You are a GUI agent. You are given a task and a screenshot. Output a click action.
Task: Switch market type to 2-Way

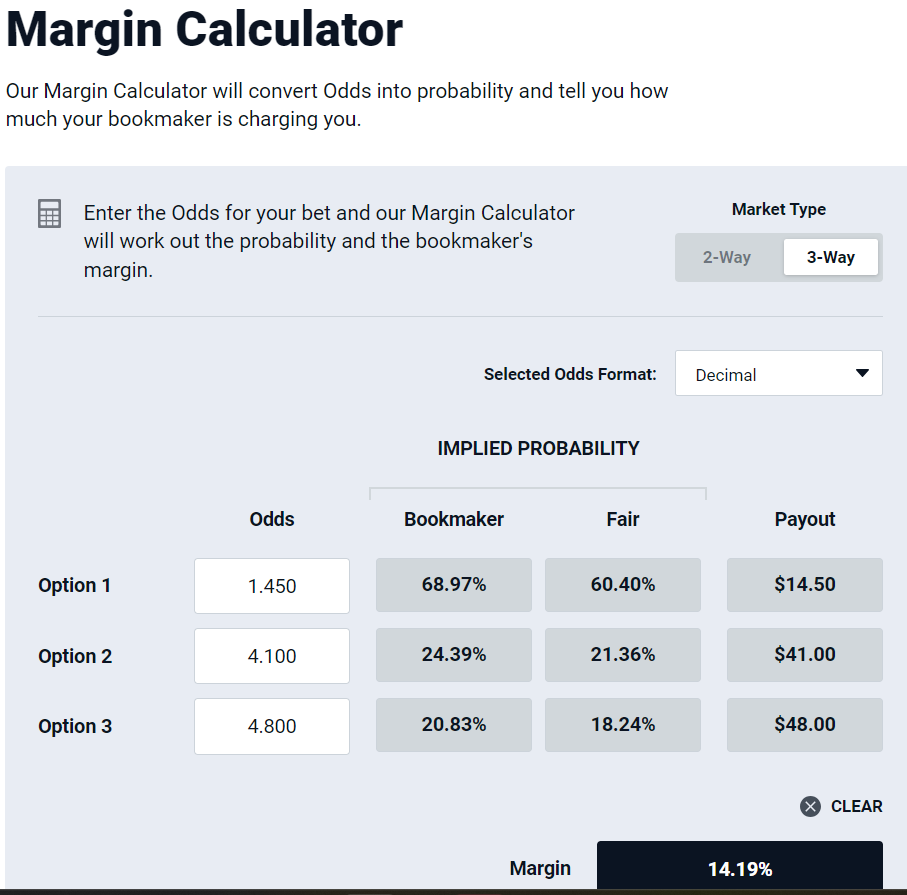pos(727,257)
